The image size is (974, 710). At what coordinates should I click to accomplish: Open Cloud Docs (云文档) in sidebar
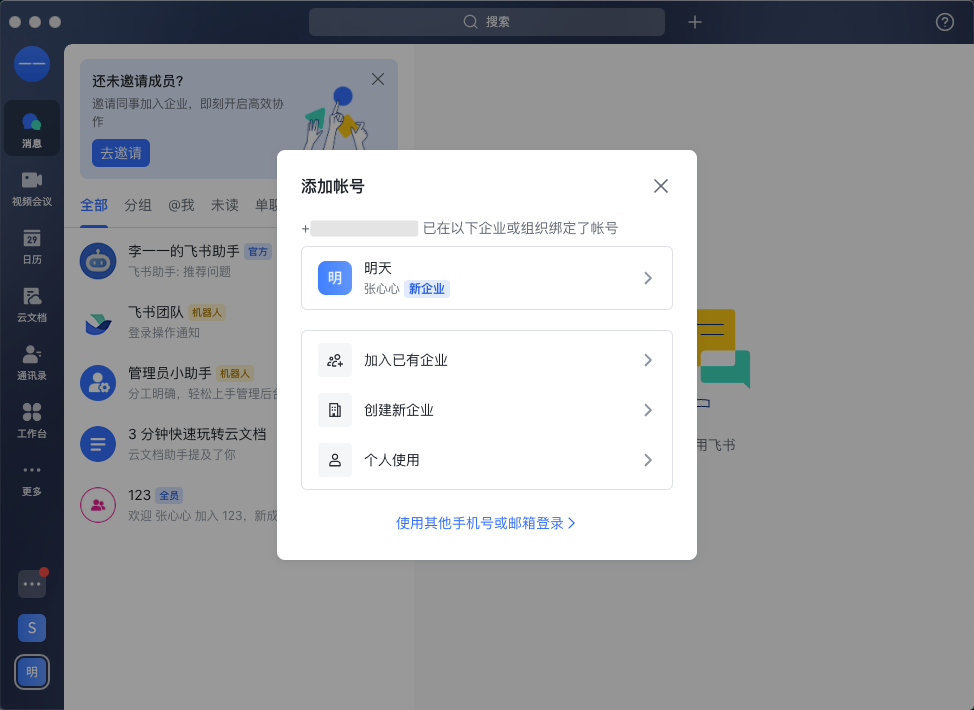(x=32, y=304)
